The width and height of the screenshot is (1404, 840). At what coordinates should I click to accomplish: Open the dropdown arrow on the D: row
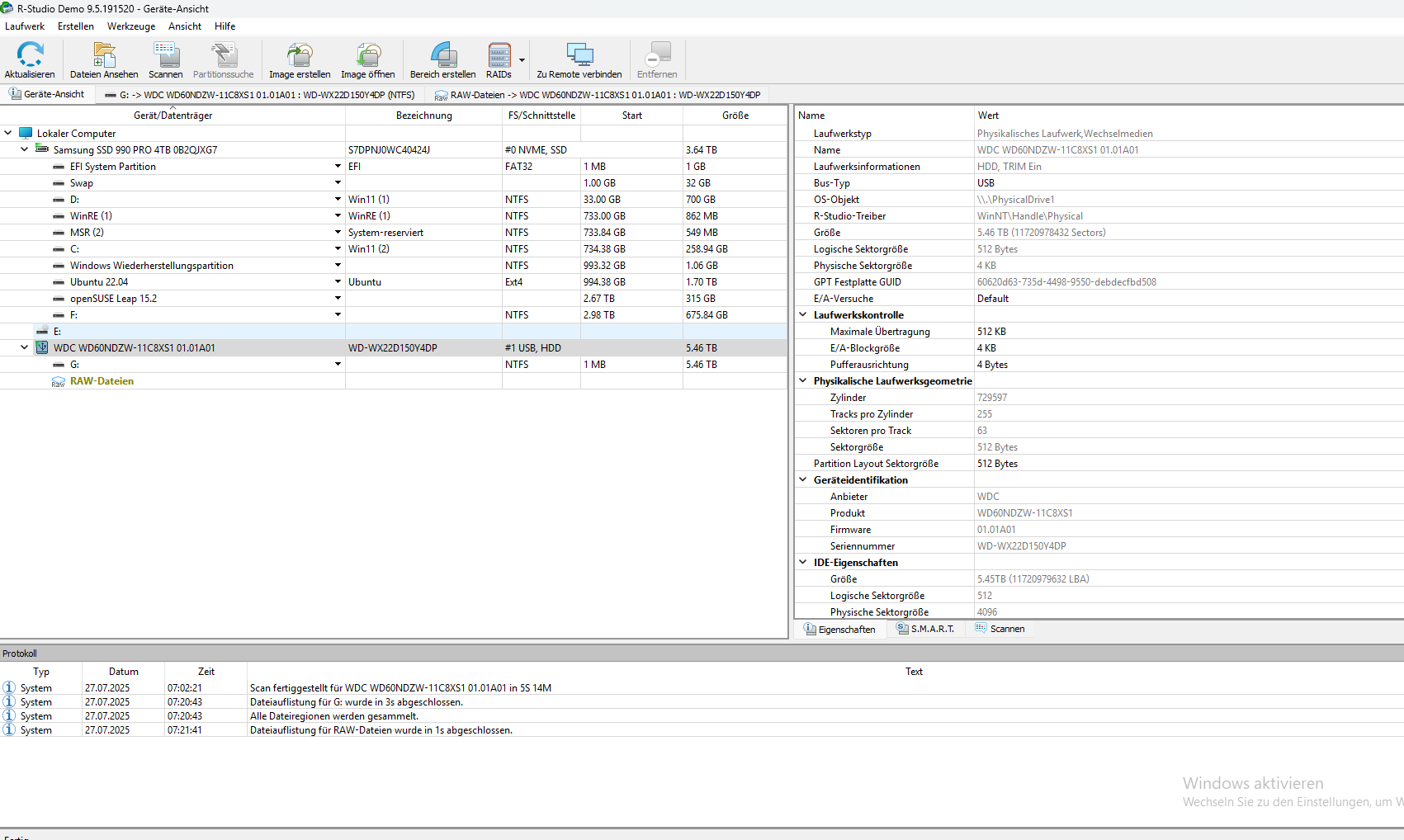(x=338, y=199)
